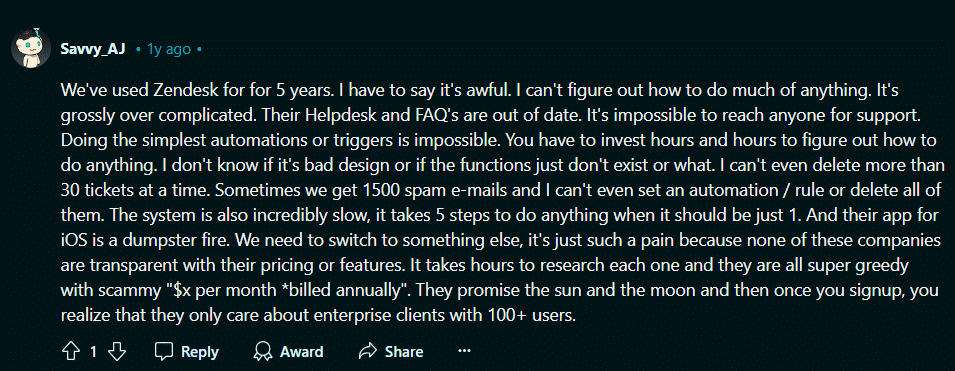
Task: Click the Award text label
Action: 301,352
